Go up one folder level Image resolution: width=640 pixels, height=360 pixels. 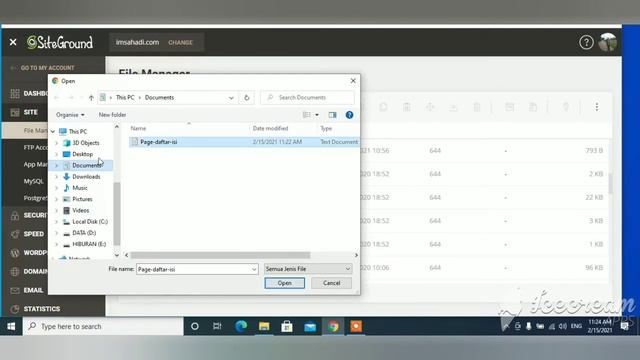coord(91,98)
